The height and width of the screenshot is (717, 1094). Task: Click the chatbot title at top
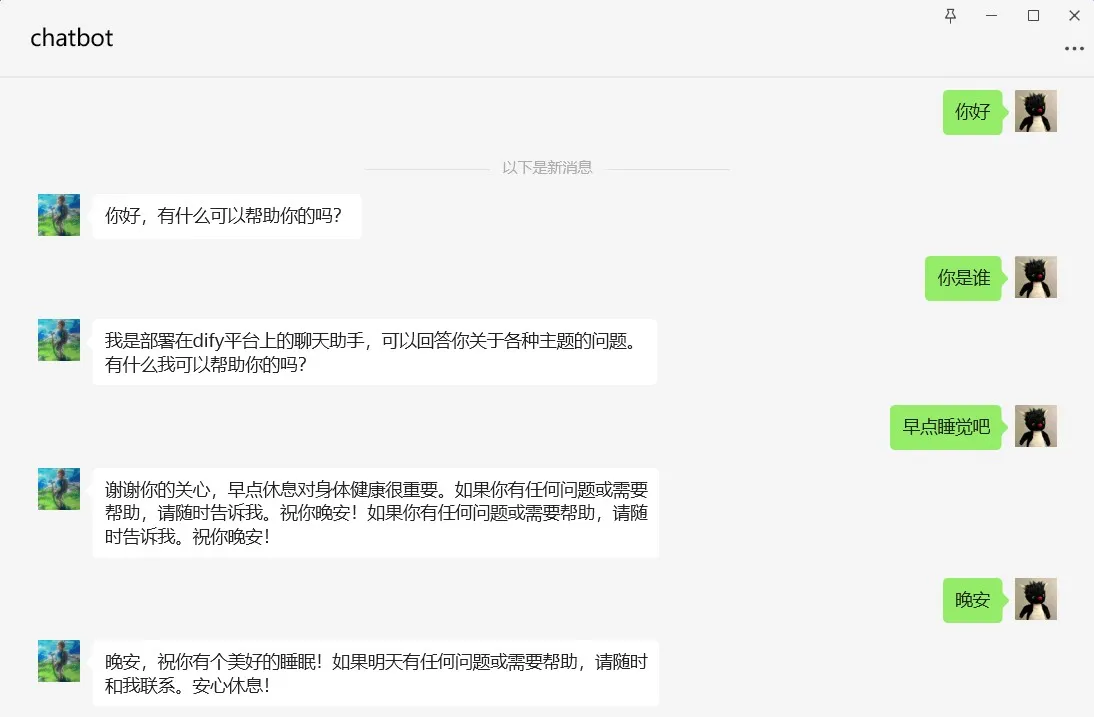tap(71, 38)
